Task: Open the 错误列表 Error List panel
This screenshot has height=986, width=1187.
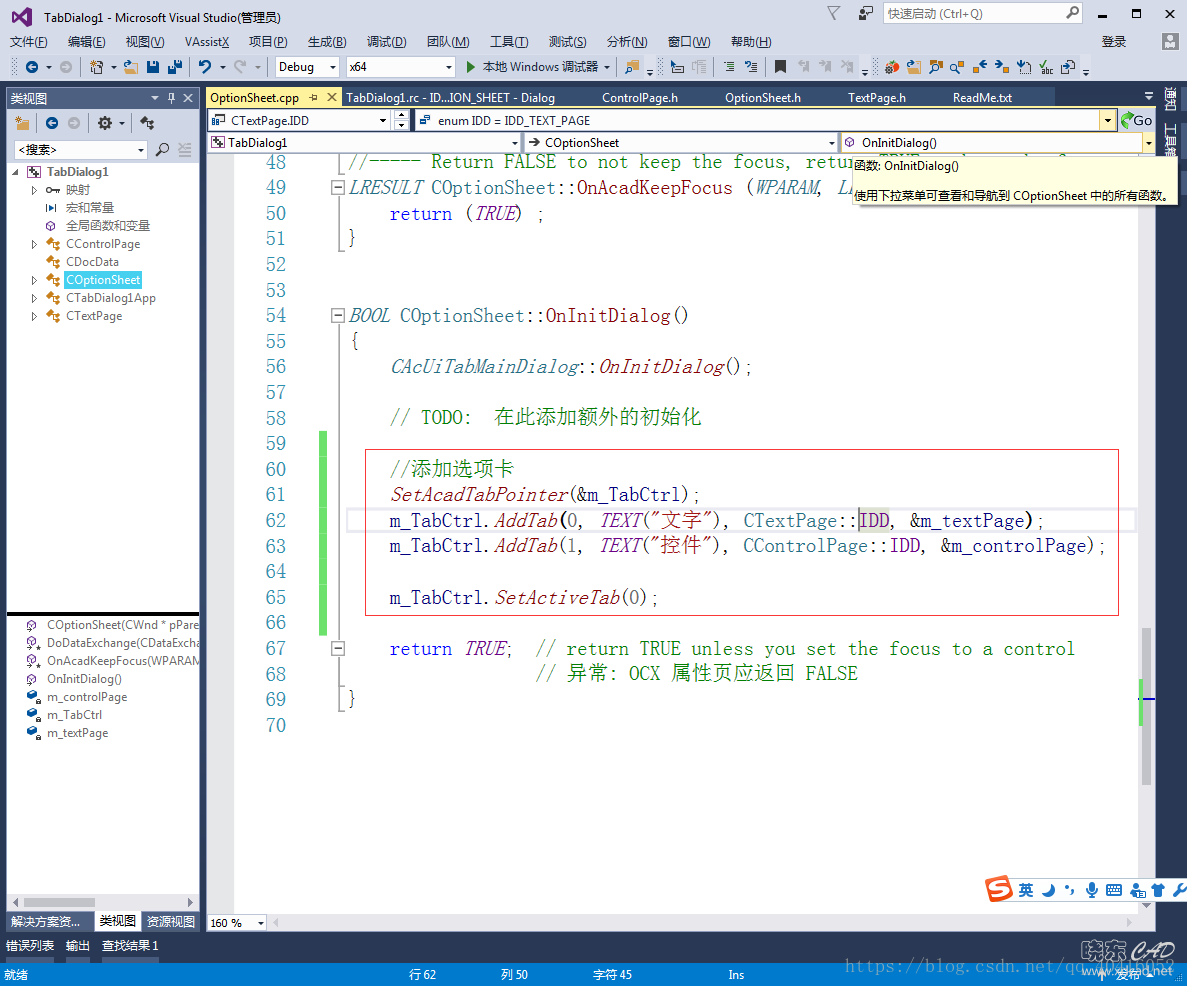Action: pyautogui.click(x=30, y=945)
